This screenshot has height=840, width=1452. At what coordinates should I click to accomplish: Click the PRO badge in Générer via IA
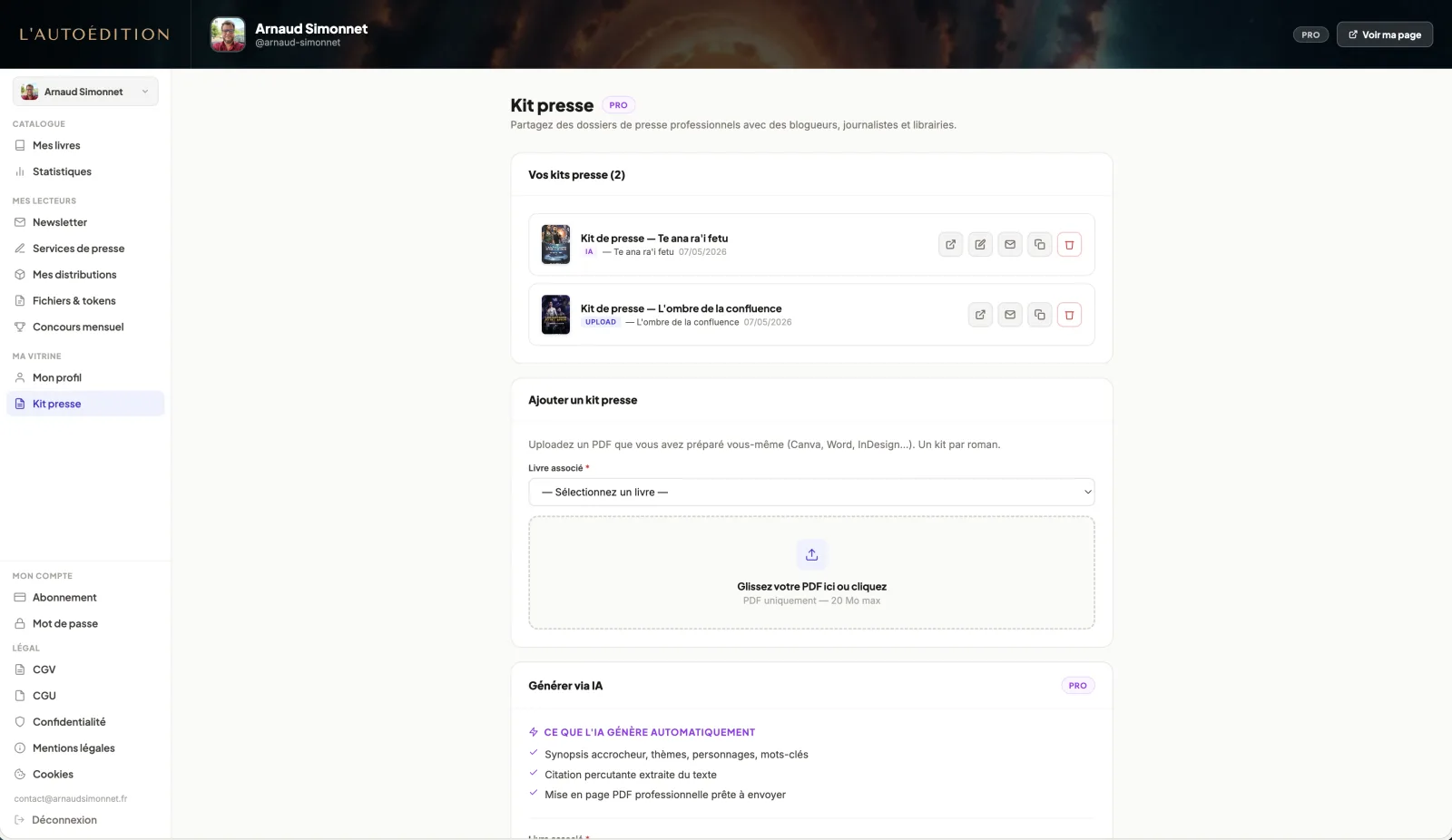[x=1078, y=686]
